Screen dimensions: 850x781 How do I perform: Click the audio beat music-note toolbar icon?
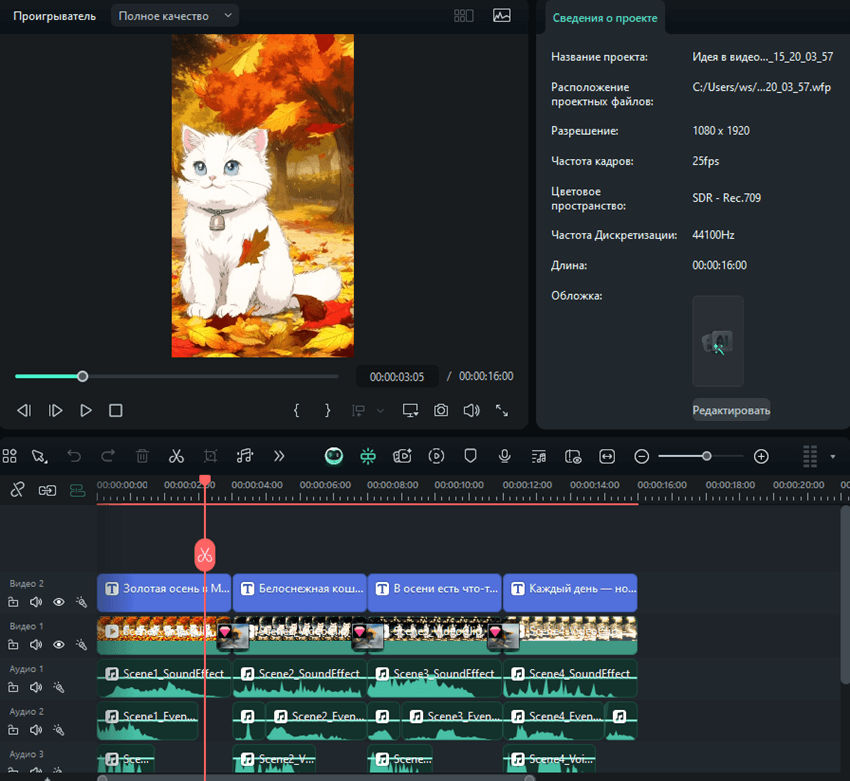coord(244,456)
